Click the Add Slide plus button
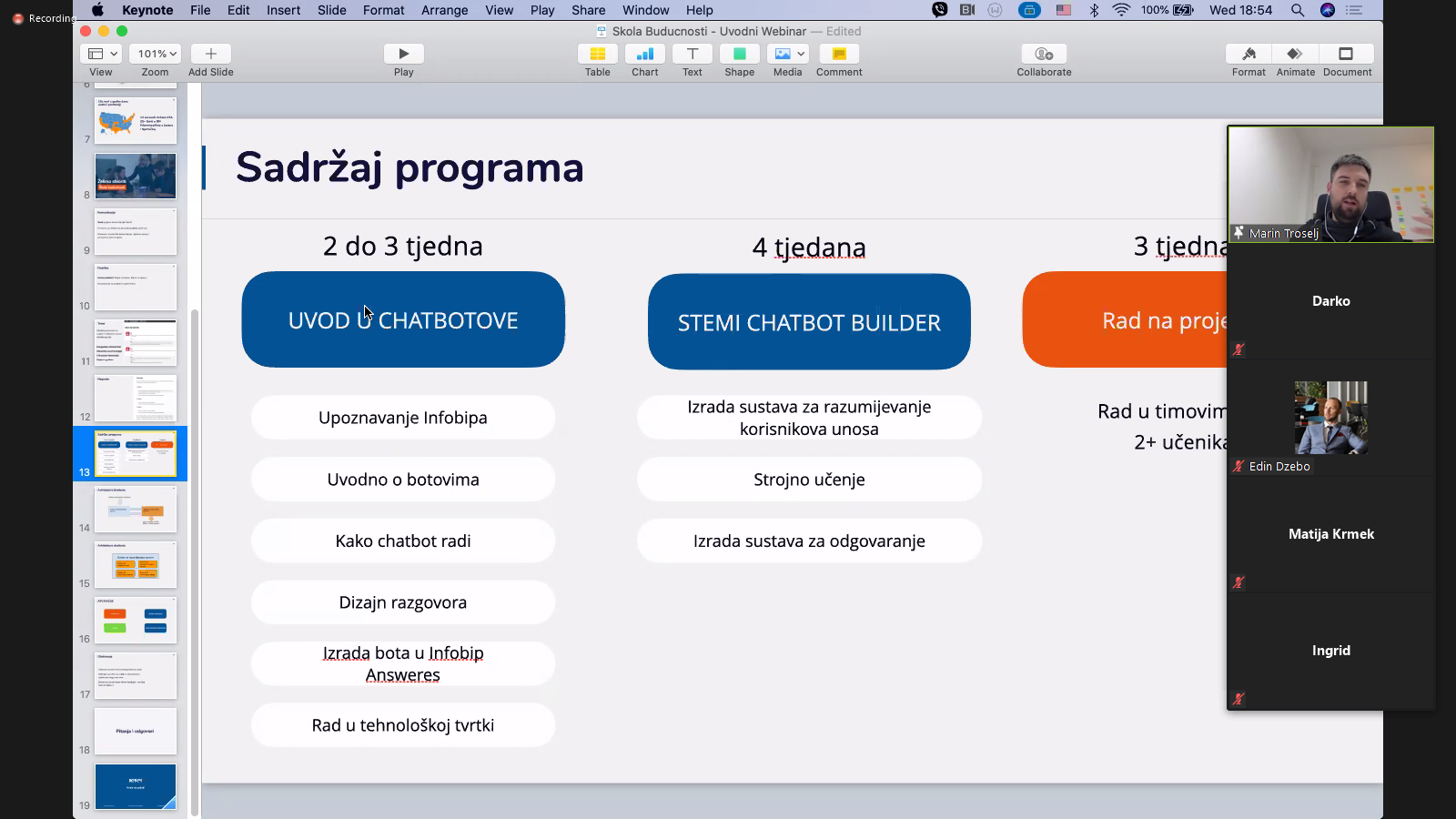Screen dimensions: 1456x819 pos(210,54)
